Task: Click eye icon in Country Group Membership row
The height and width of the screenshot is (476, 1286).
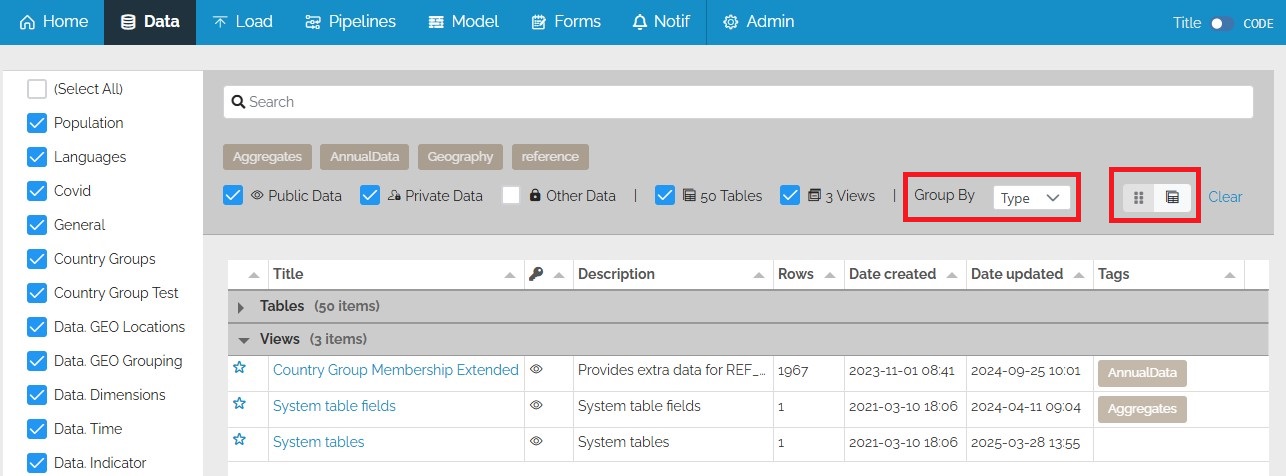Action: coord(537,370)
